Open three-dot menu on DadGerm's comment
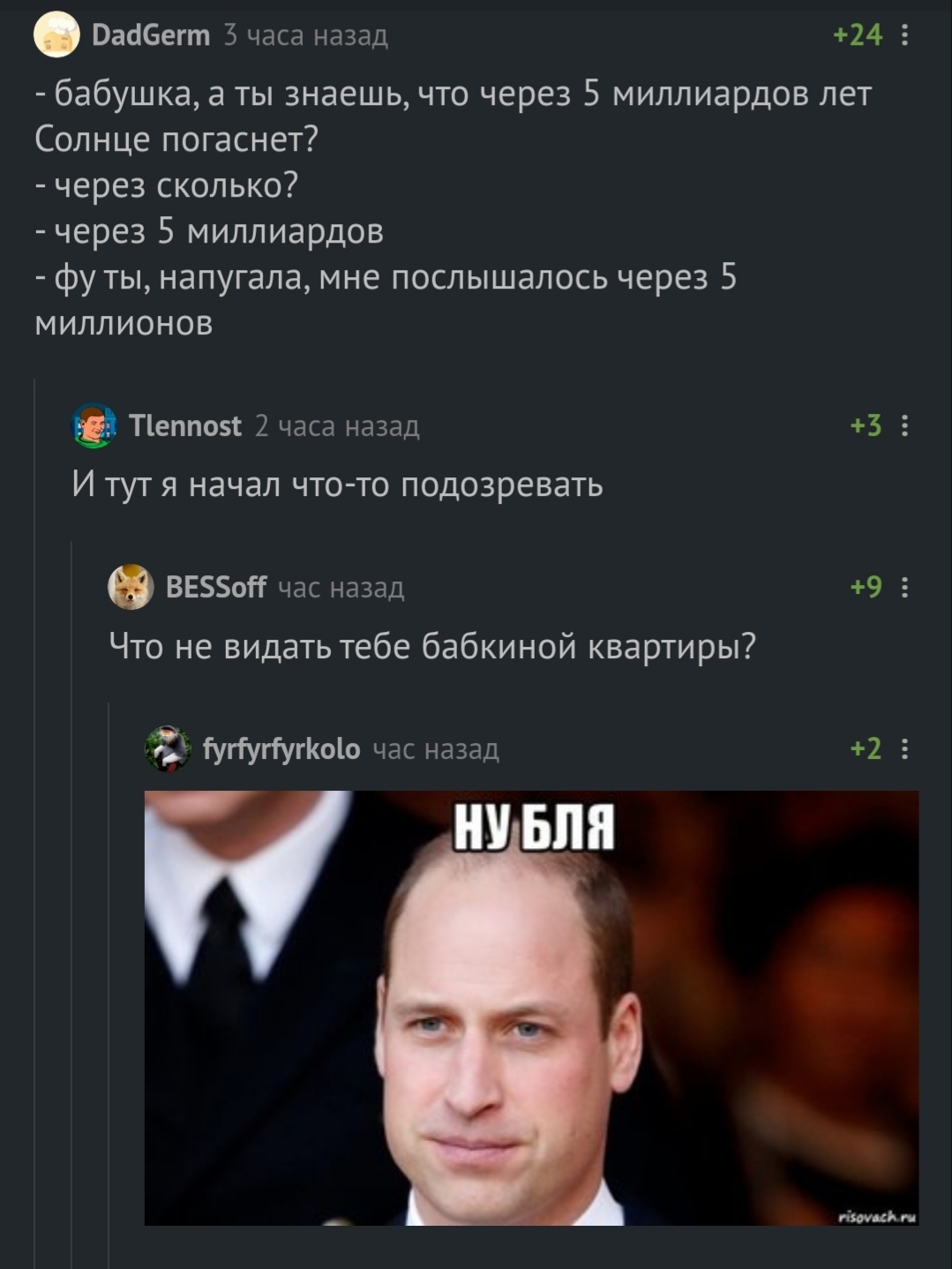Image resolution: width=952 pixels, height=1269 pixels. click(904, 35)
